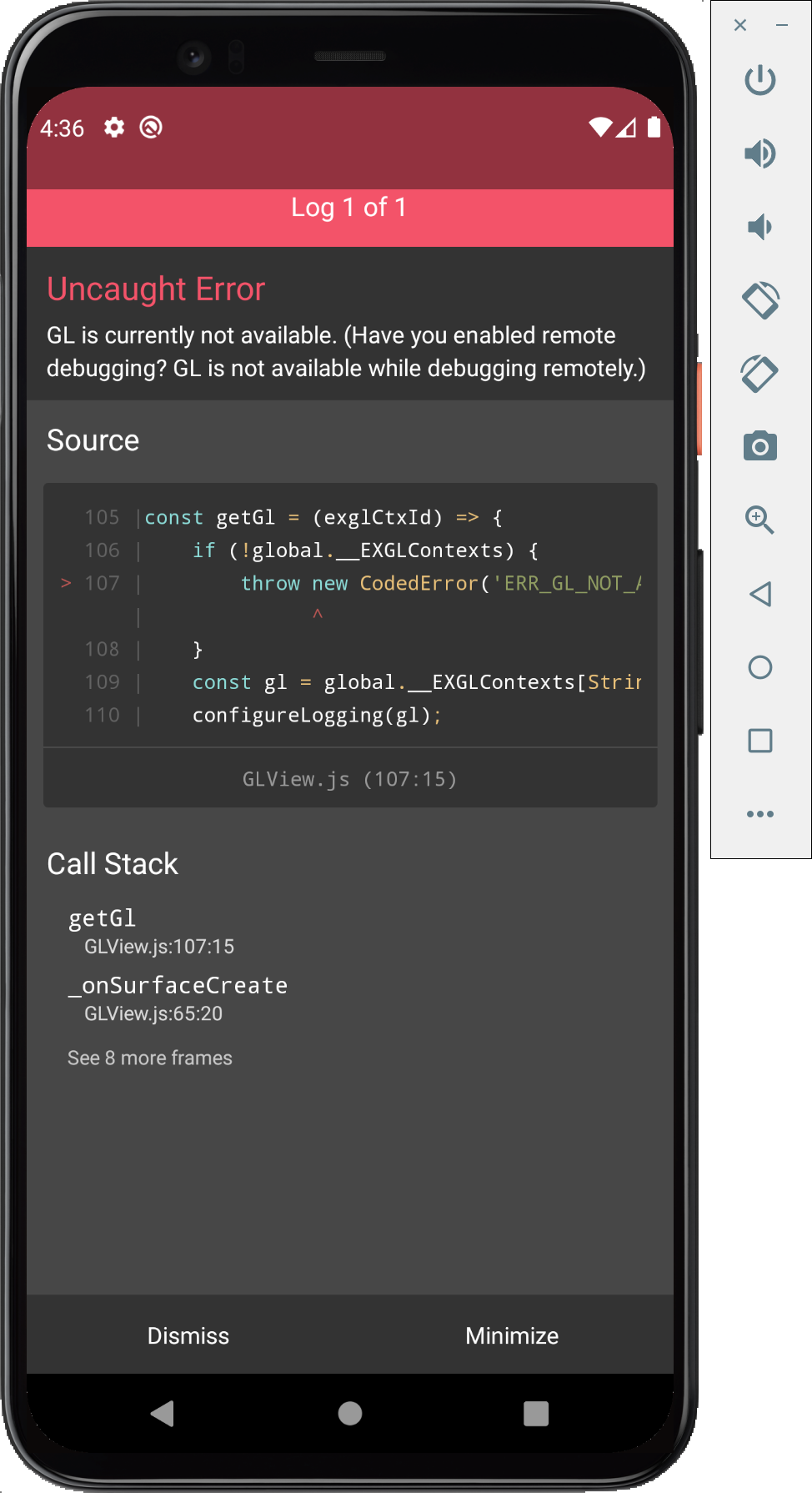The image size is (812, 1493).
Task: Minimize the error log overlay
Action: coord(512,1335)
